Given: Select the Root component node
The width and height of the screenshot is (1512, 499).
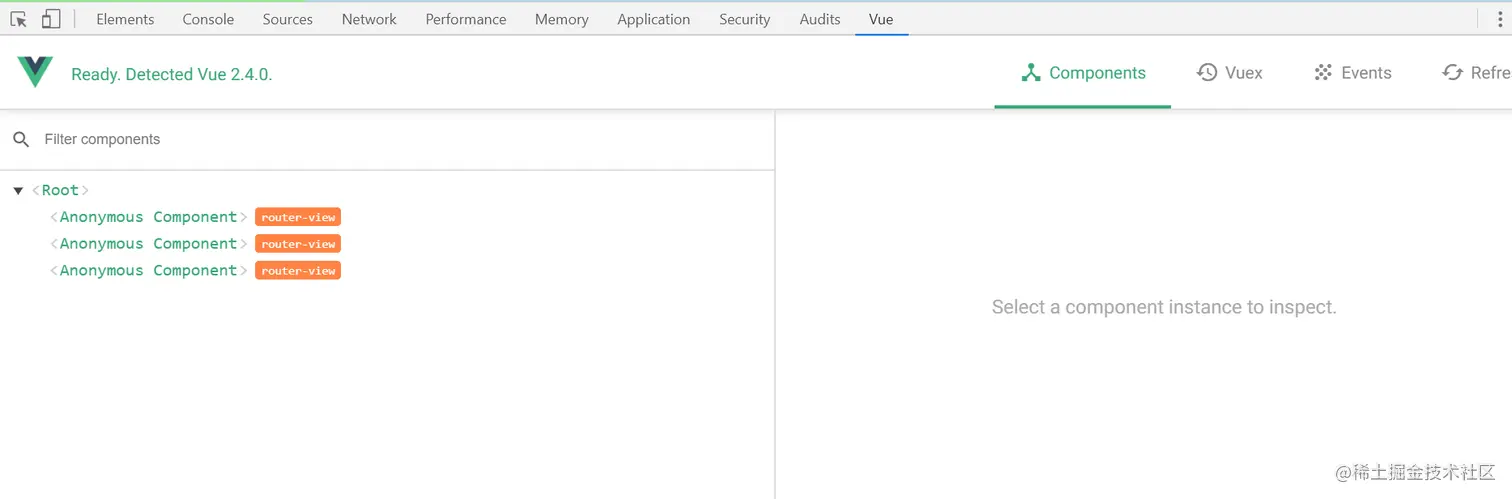Looking at the screenshot, I should (60, 190).
